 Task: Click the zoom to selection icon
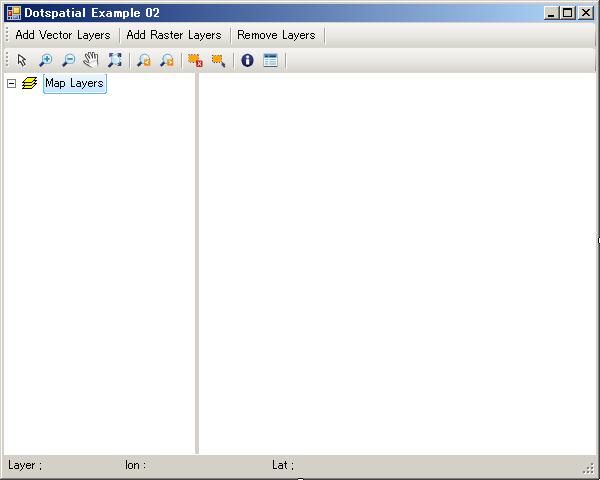218,61
